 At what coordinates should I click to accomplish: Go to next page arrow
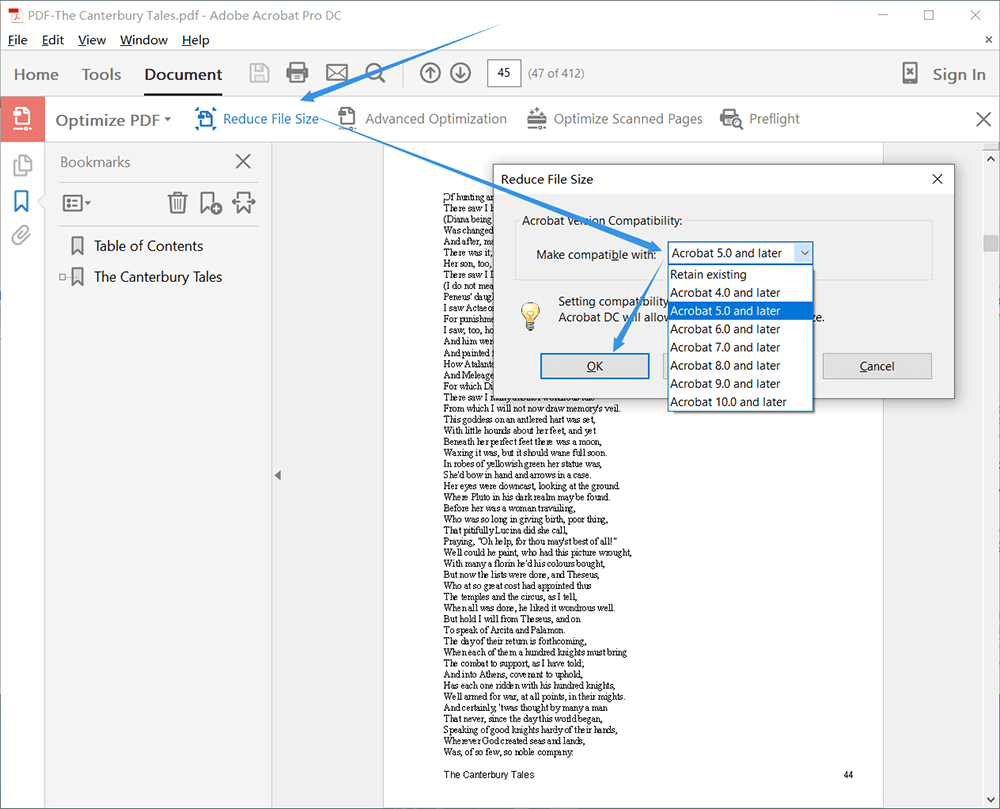click(x=460, y=73)
